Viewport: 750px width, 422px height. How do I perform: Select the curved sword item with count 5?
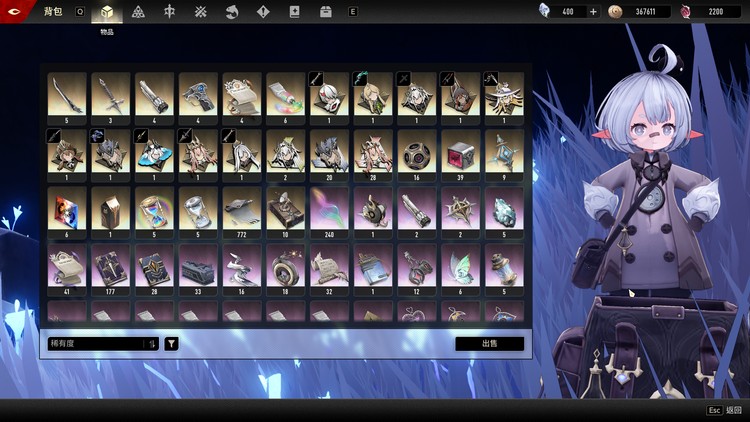coord(65,95)
